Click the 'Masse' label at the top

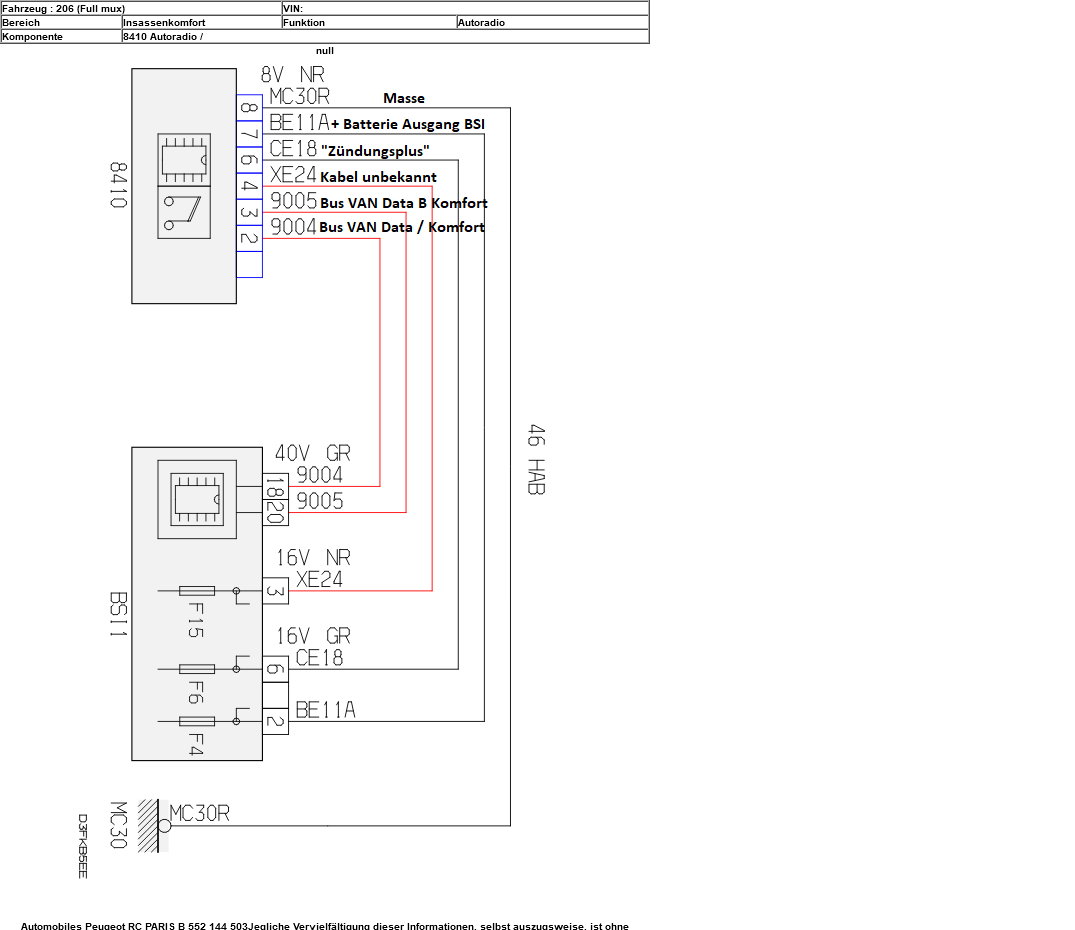point(404,98)
